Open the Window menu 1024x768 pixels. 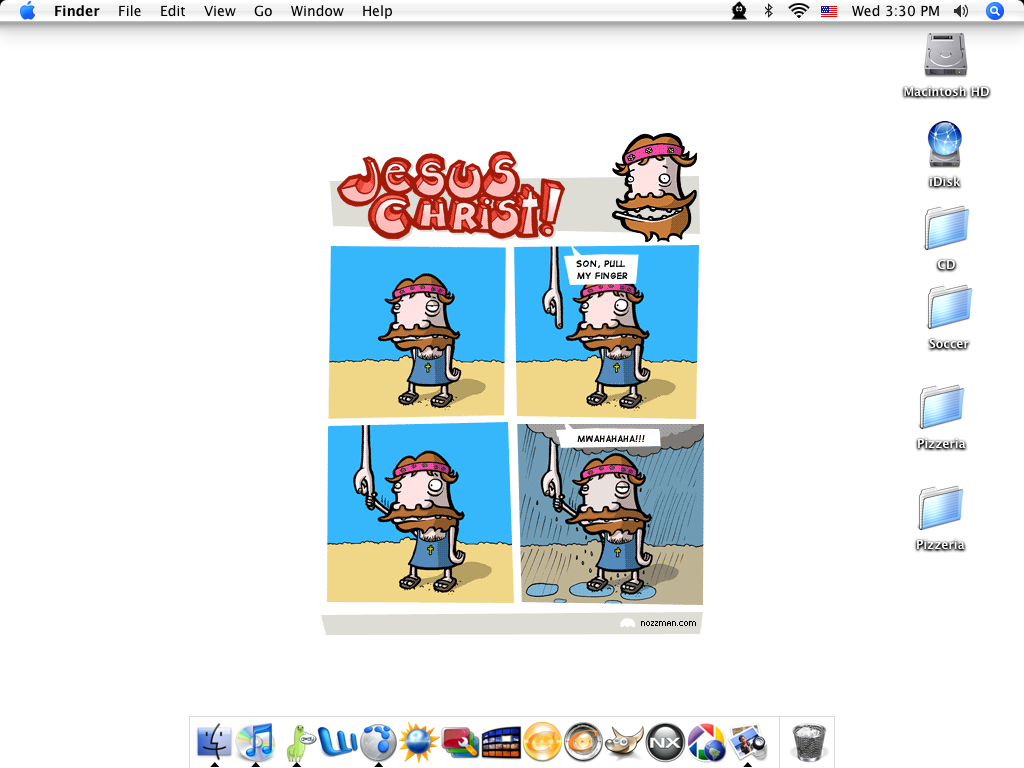pos(317,11)
